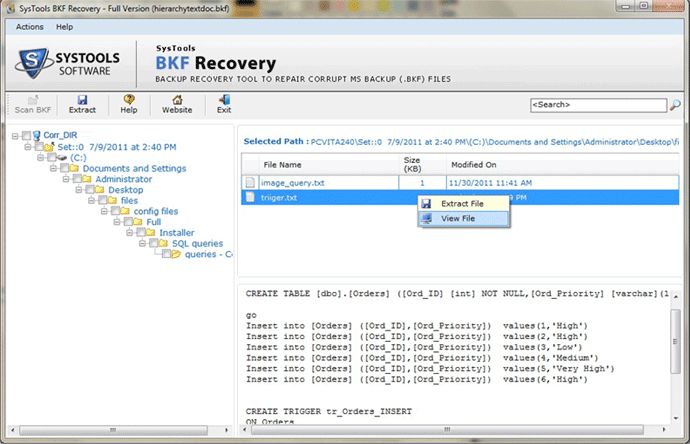Click the Extract File disk icon in context menu

[x=426, y=204]
